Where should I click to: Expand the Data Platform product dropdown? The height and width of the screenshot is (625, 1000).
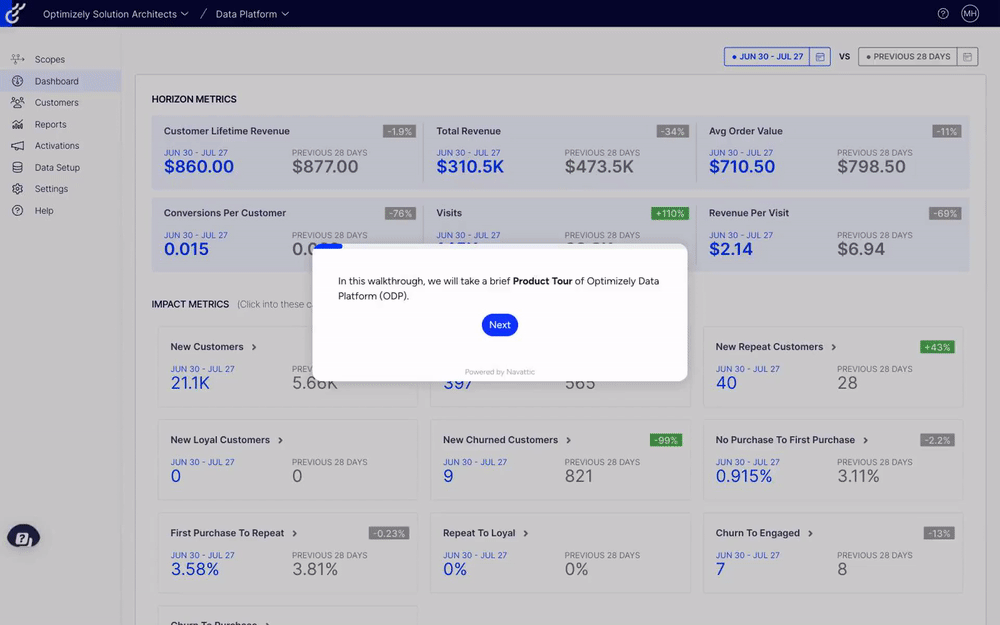[x=252, y=13]
